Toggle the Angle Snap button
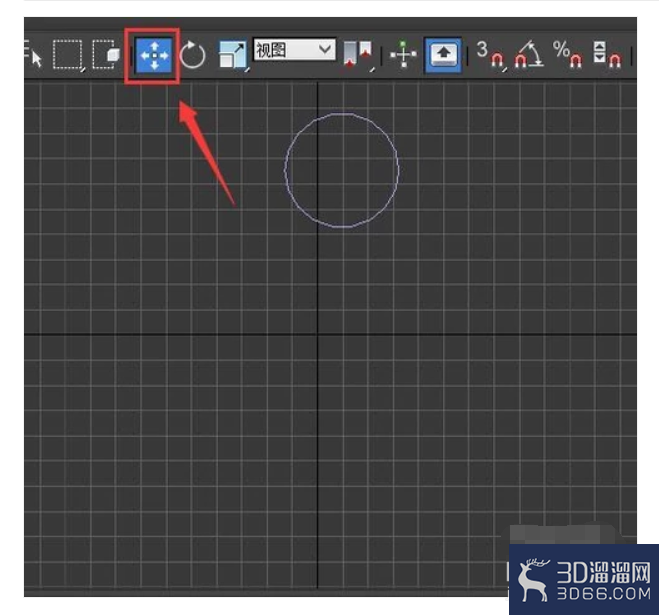 click(529, 55)
